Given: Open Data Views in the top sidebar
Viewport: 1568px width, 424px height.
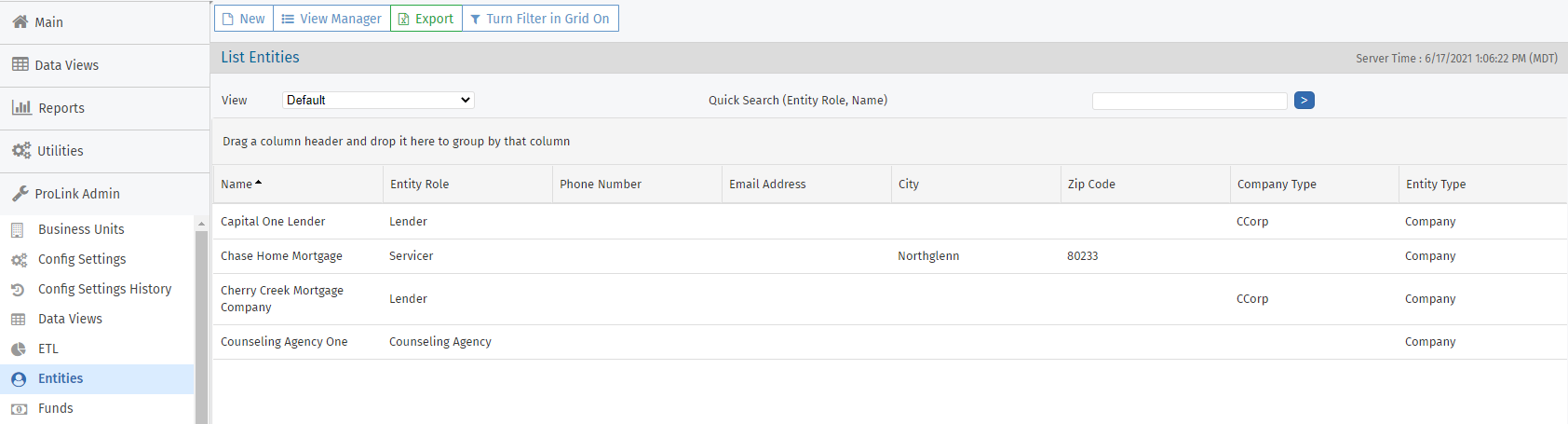Looking at the screenshot, I should tap(66, 64).
